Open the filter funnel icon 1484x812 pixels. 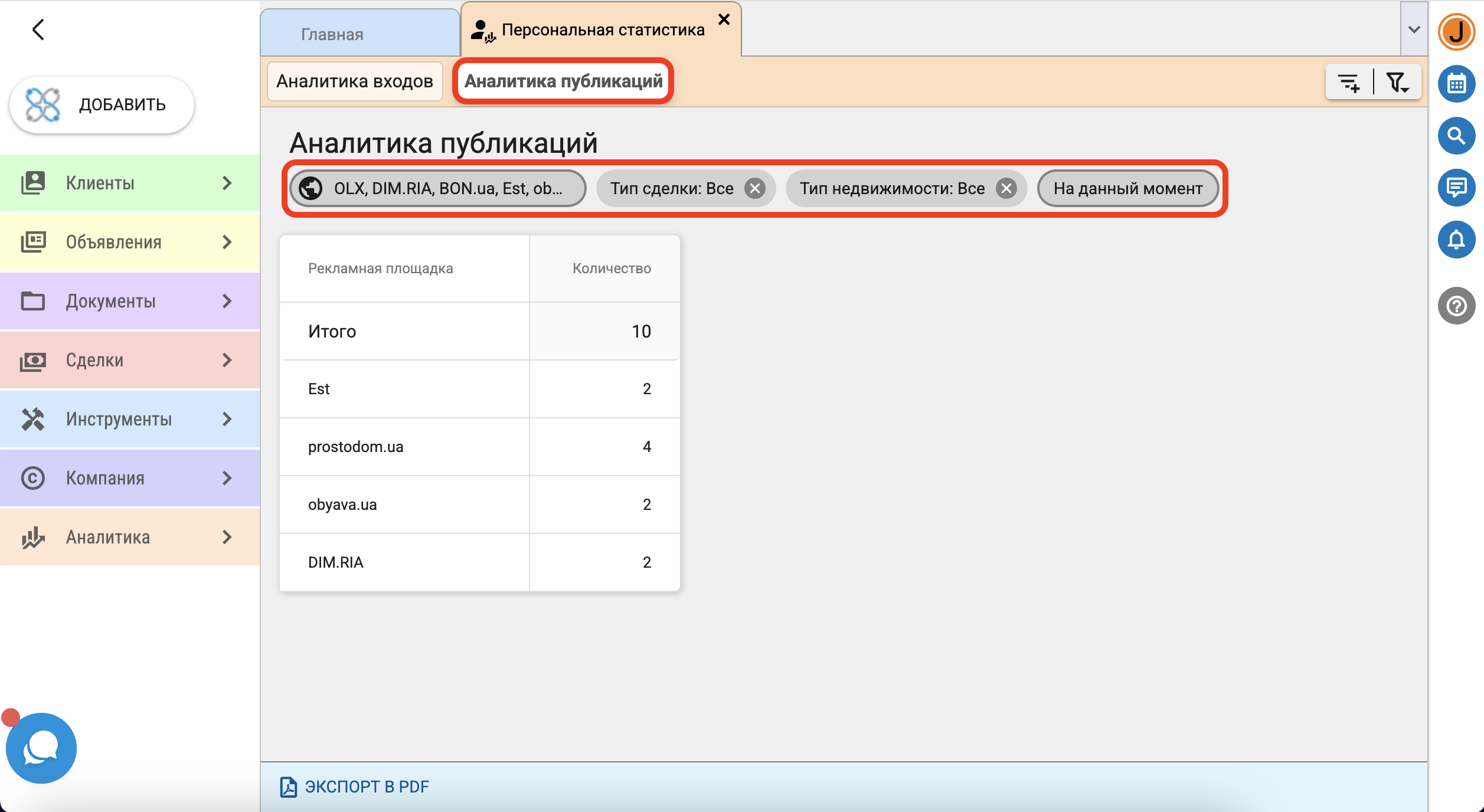point(1397,82)
